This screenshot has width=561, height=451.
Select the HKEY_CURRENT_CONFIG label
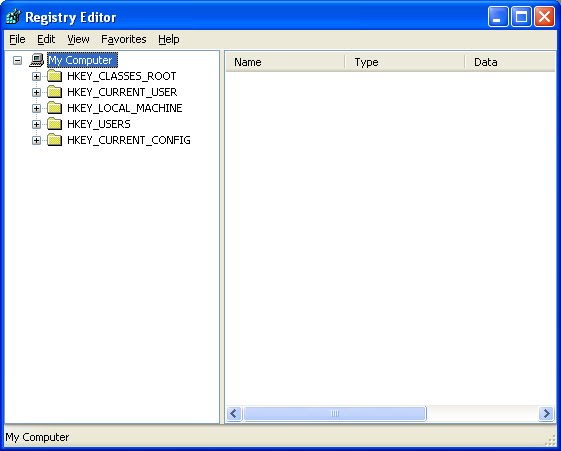129,140
